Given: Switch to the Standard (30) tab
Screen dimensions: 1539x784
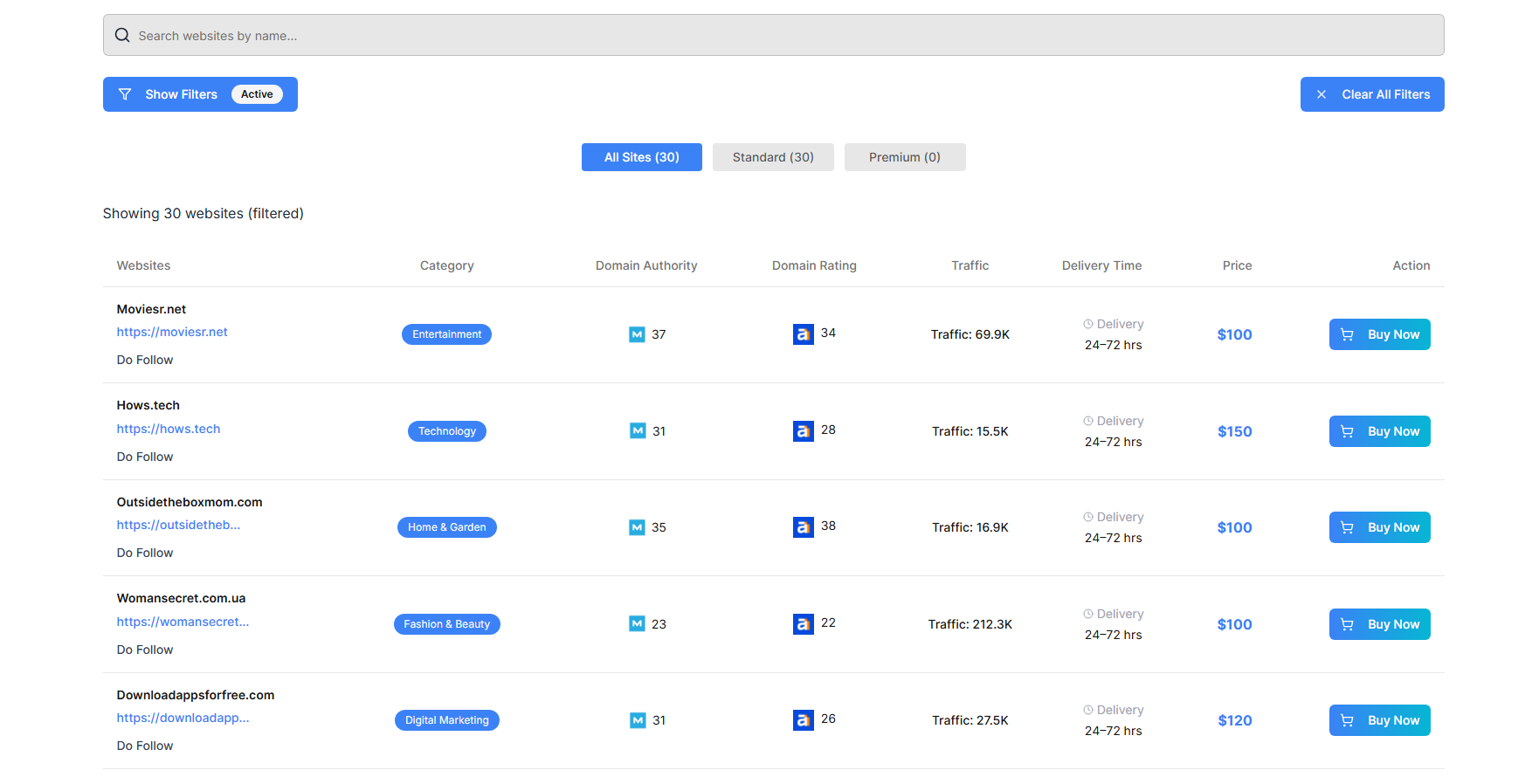Looking at the screenshot, I should click(773, 157).
